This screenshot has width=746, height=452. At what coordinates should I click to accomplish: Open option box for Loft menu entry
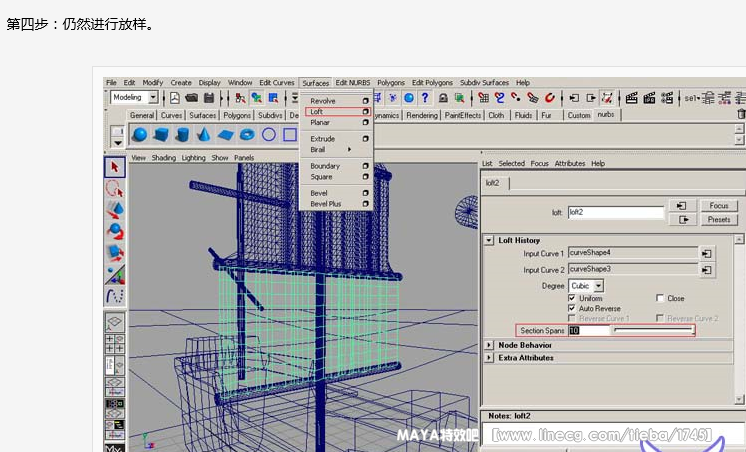(x=366, y=112)
